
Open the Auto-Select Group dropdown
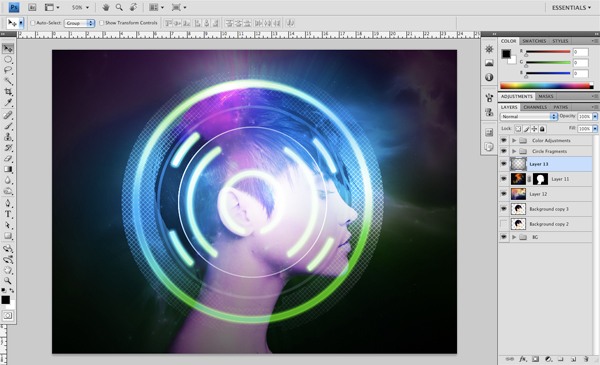click(79, 23)
